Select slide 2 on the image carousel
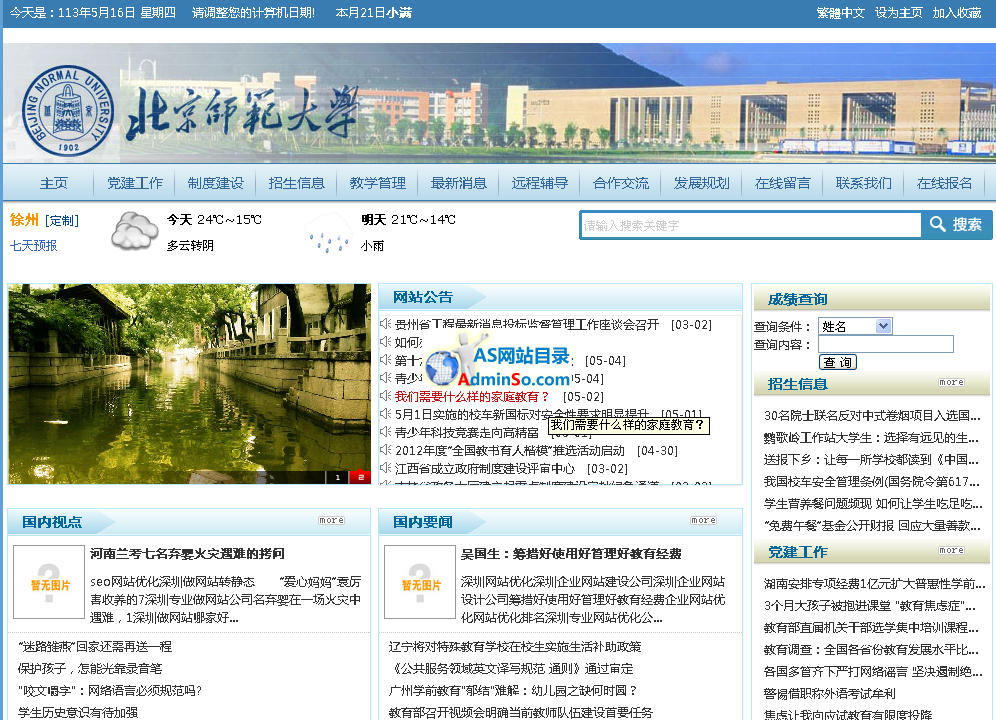Image resolution: width=996 pixels, height=720 pixels. point(360,477)
